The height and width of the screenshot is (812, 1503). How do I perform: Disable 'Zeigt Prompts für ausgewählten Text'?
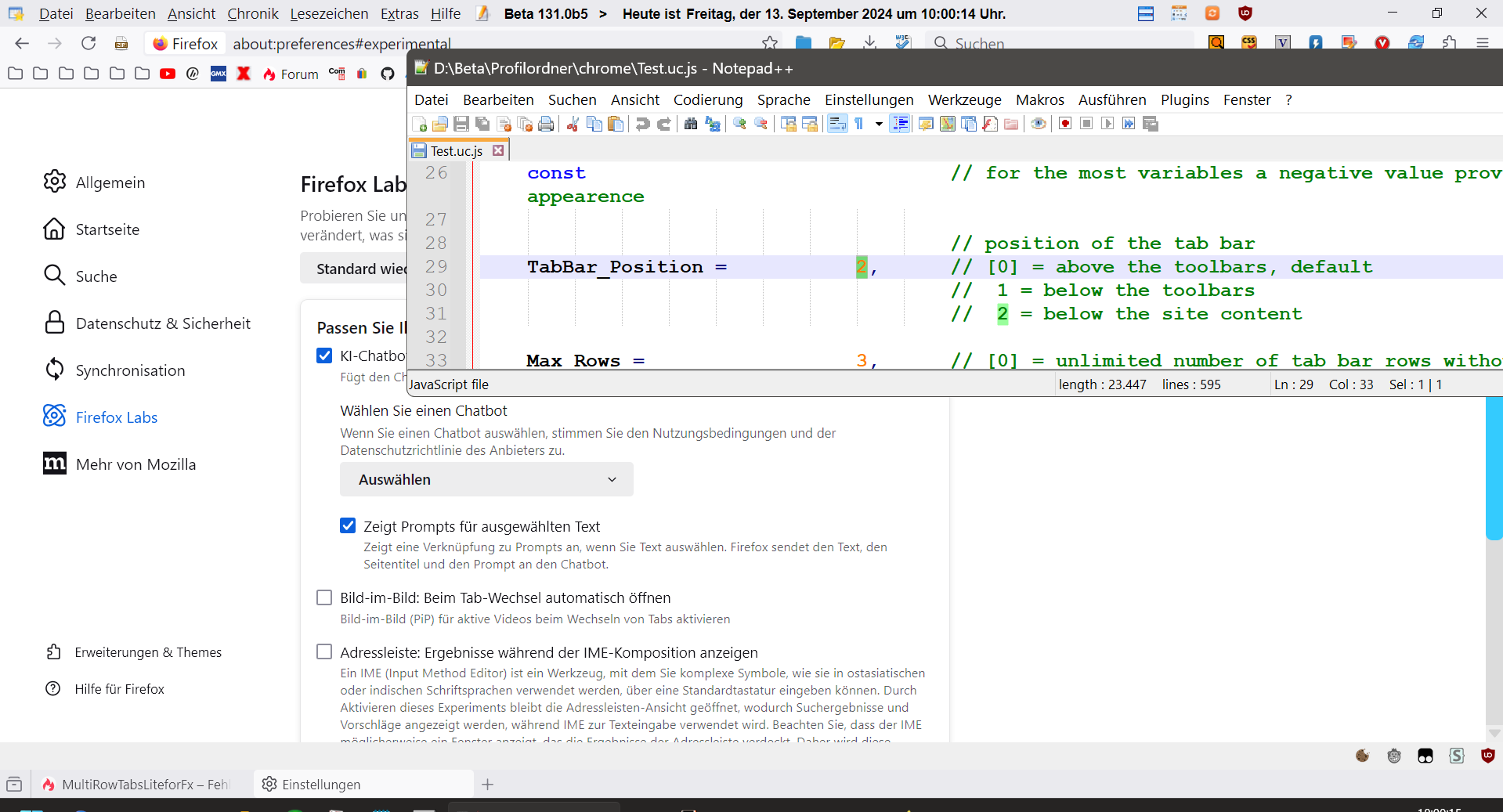348,526
